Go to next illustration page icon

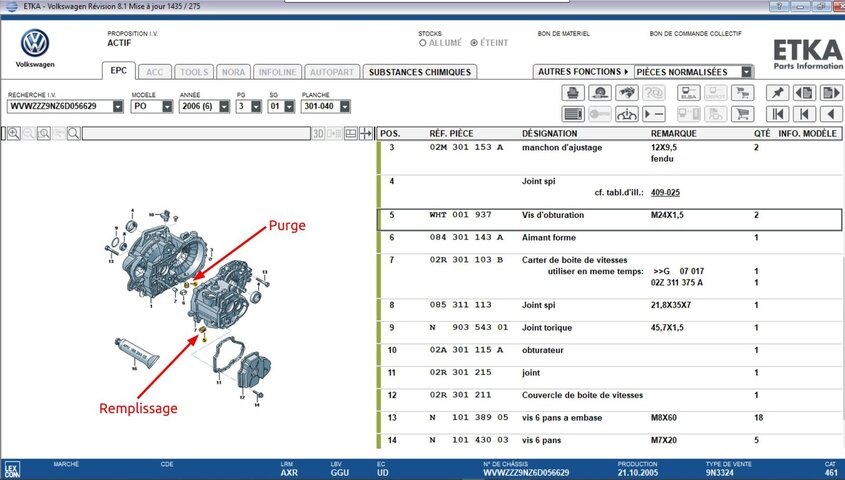831,93
